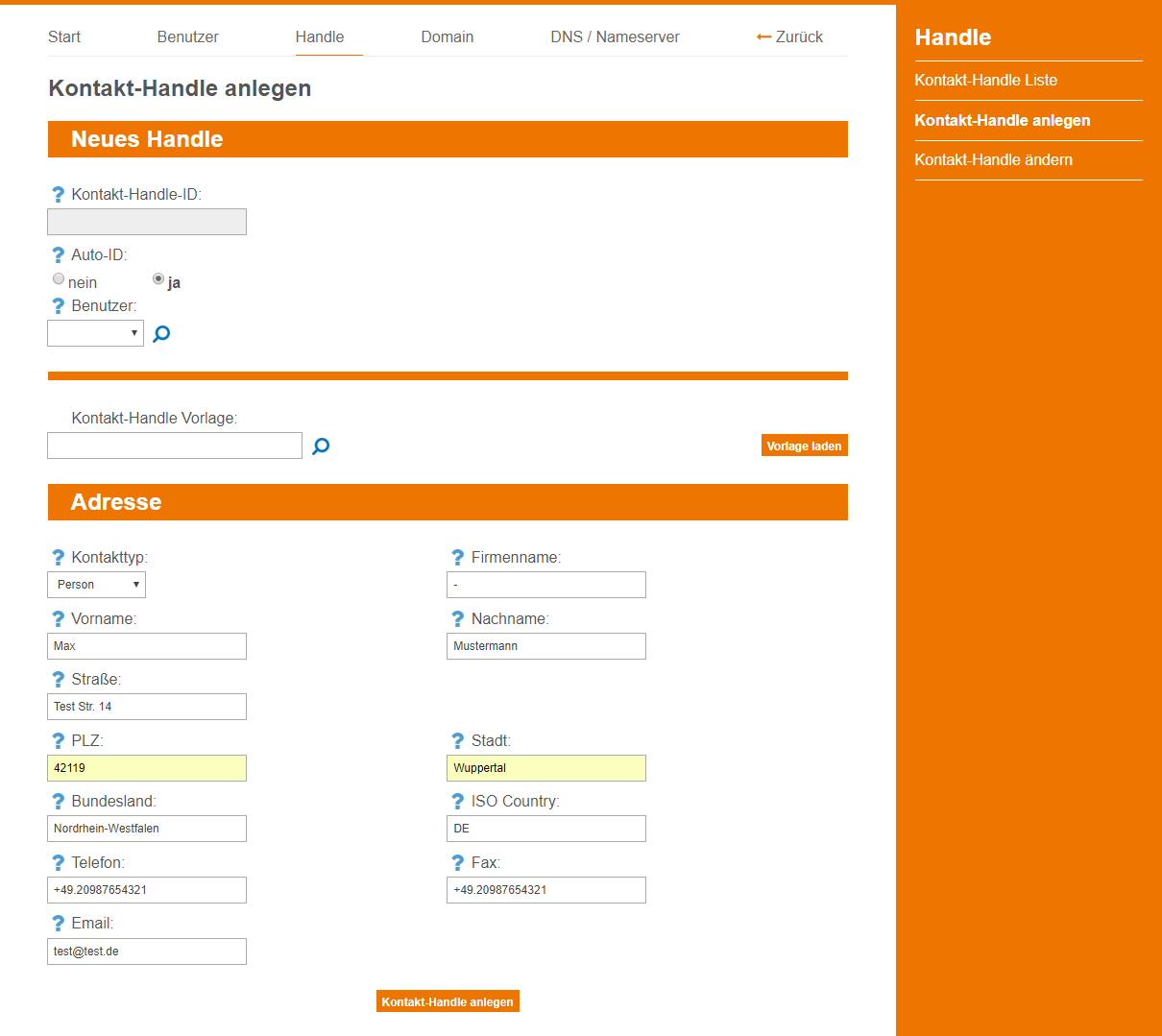The height and width of the screenshot is (1036, 1162).
Task: Expand the Kontakttyp dropdown showing Person
Action: [x=96, y=585]
